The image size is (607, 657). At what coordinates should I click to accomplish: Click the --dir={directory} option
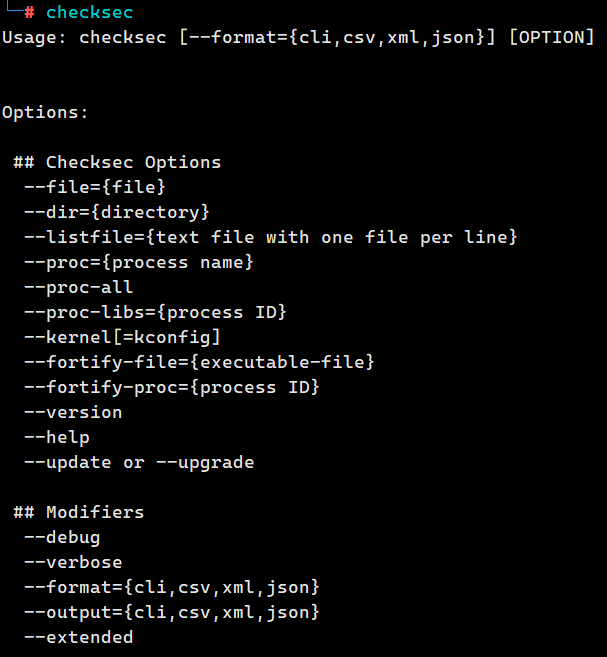(x=117, y=212)
